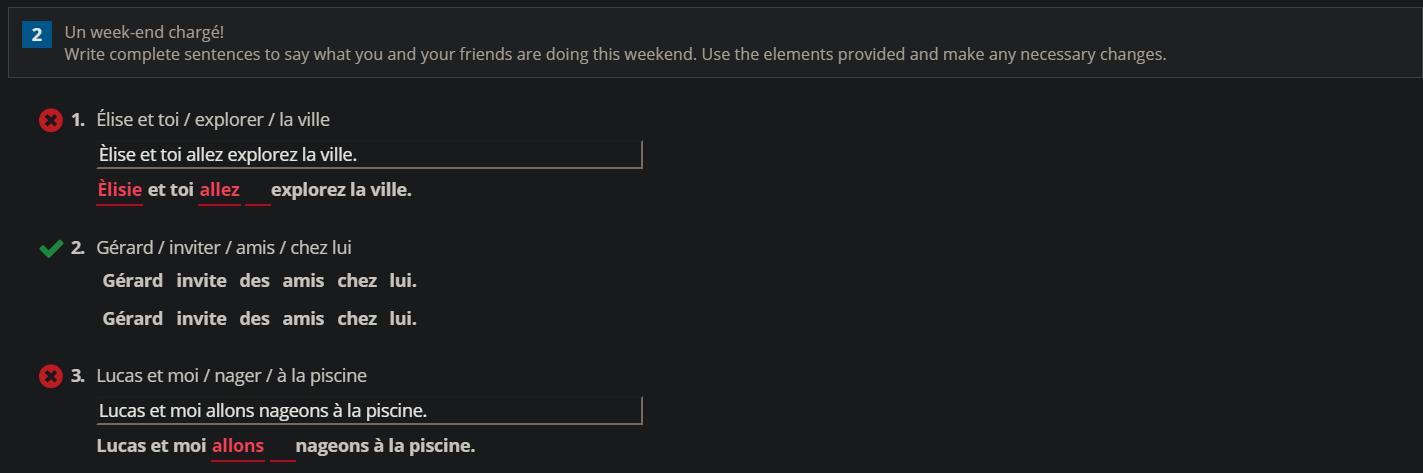Click the red misspelled word 'Èlisie'
The height and width of the screenshot is (473, 1423).
(119, 190)
